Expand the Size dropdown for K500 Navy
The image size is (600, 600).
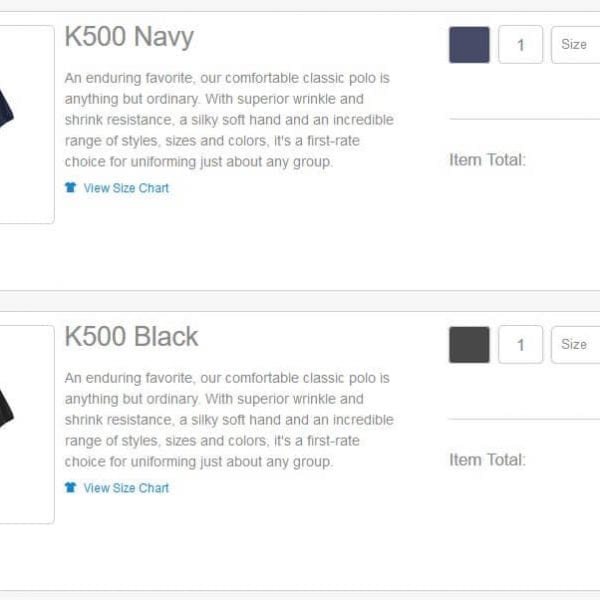pyautogui.click(x=576, y=44)
